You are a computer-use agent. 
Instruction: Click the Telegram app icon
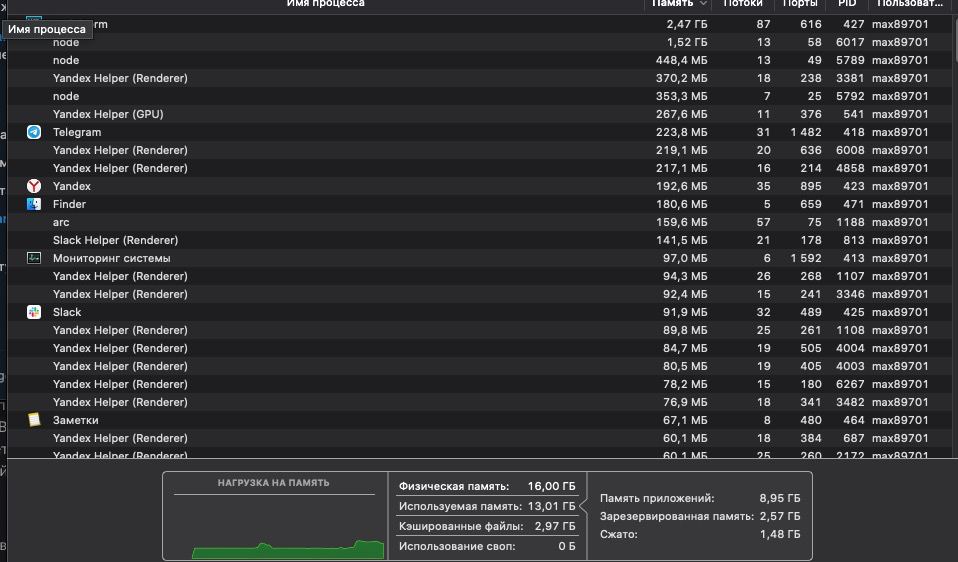pyautogui.click(x=34, y=132)
